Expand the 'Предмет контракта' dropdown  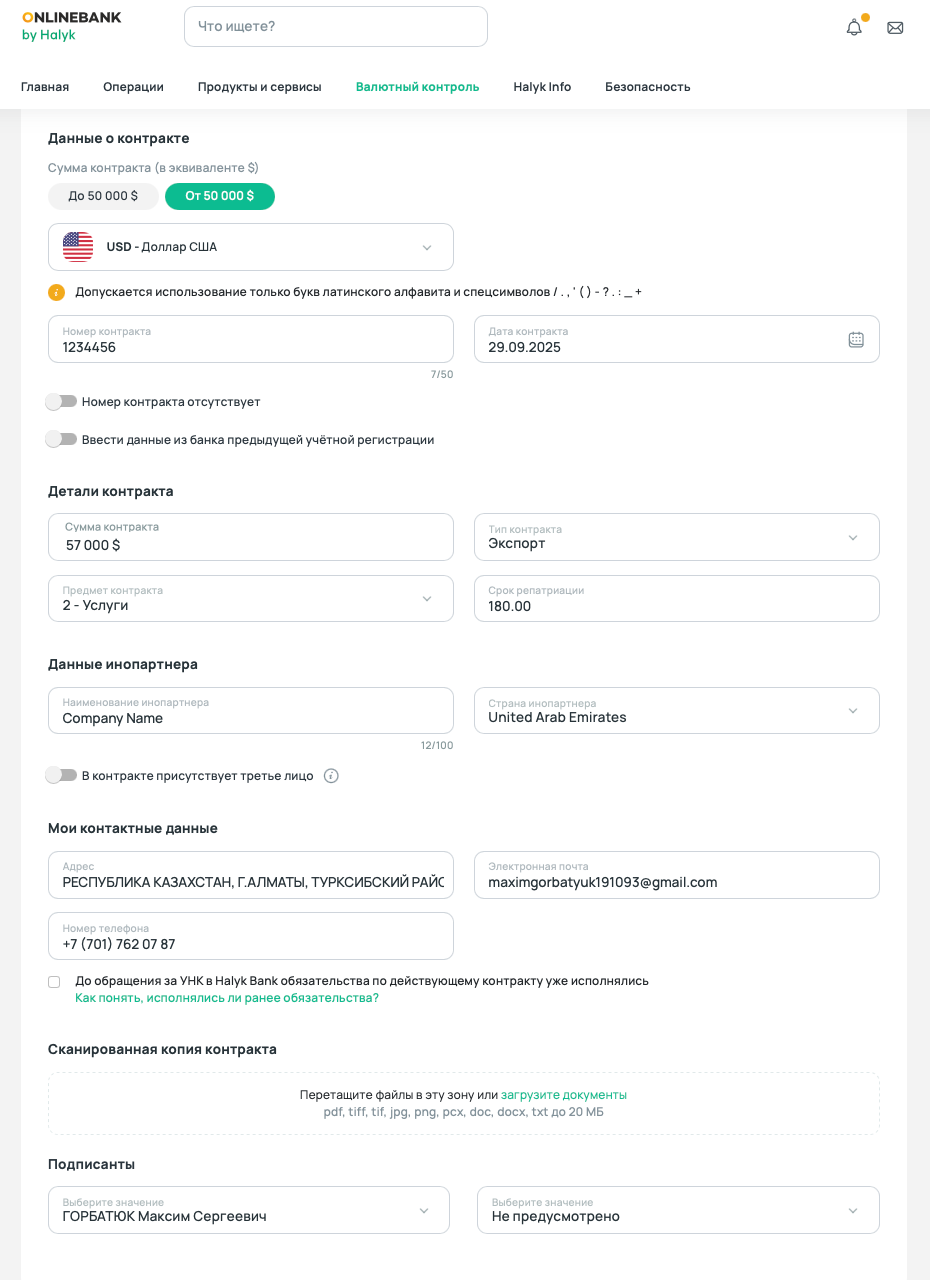pos(426,599)
